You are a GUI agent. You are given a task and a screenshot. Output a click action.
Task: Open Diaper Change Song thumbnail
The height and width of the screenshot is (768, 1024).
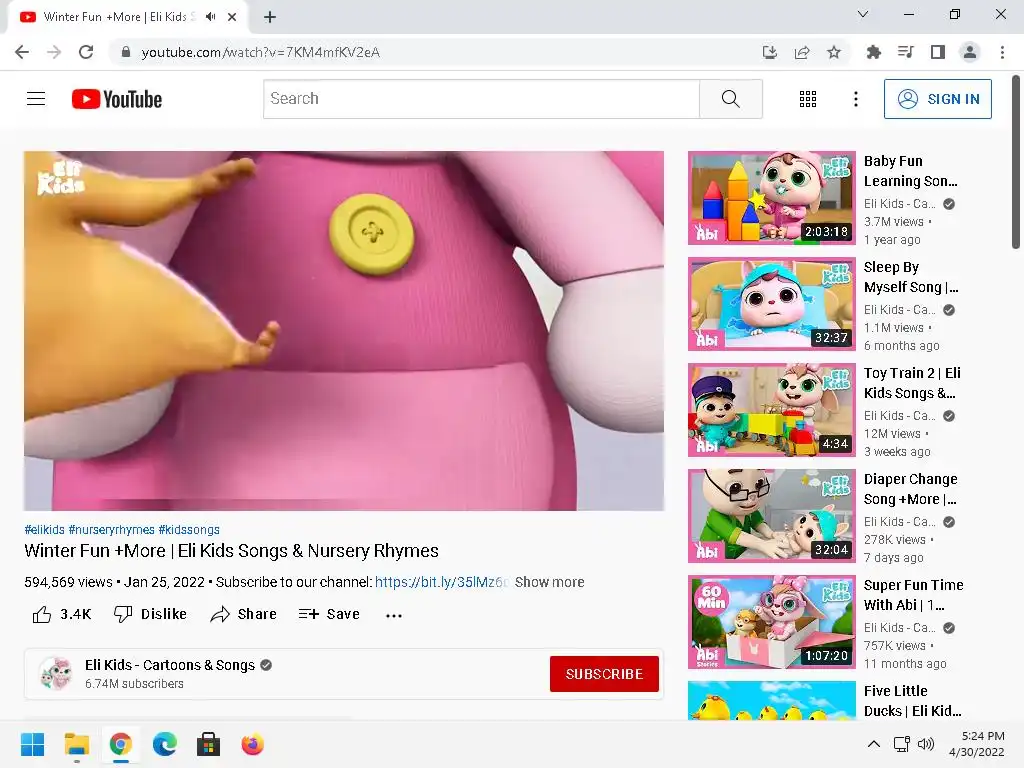click(x=772, y=516)
